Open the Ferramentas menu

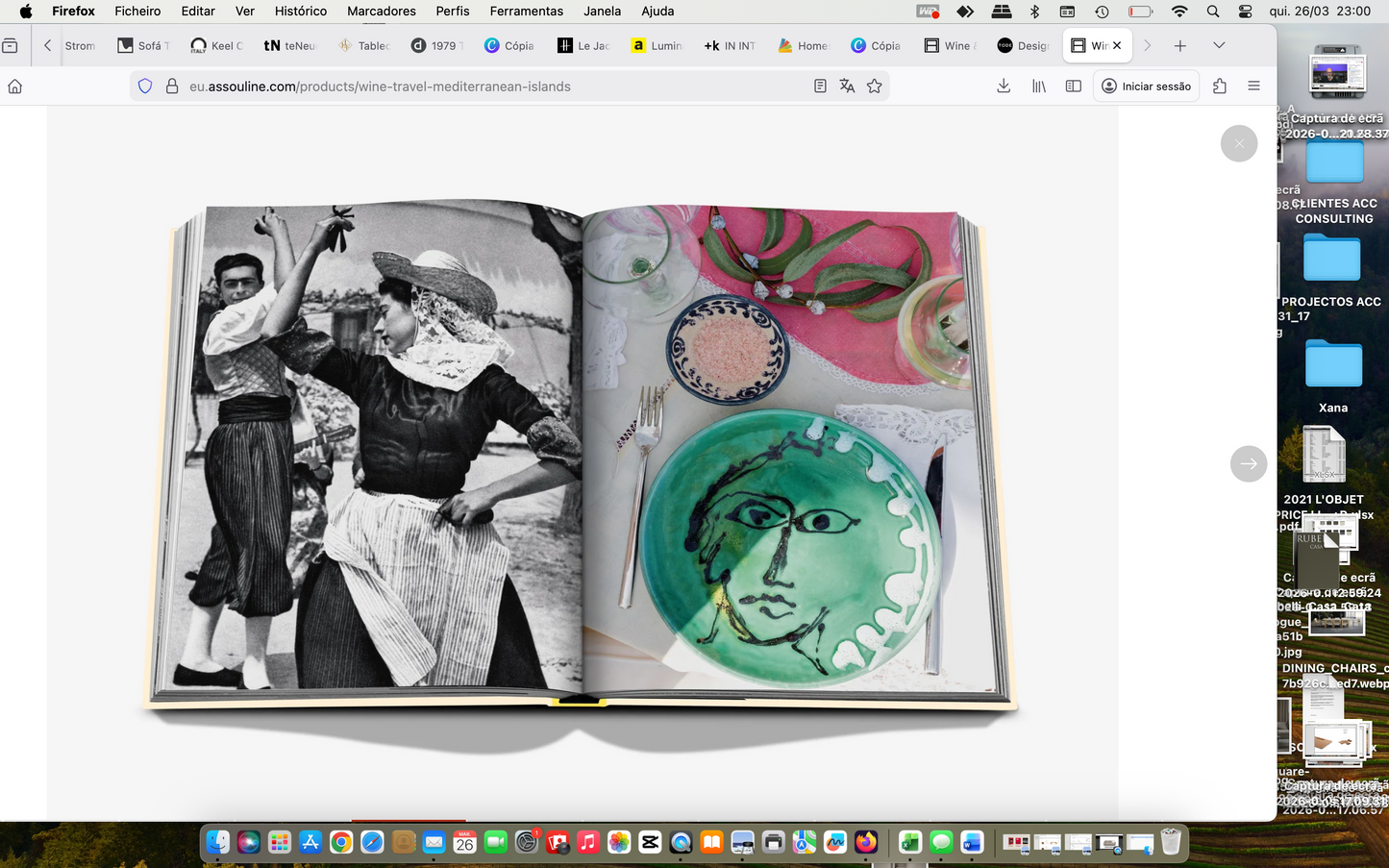(527, 11)
